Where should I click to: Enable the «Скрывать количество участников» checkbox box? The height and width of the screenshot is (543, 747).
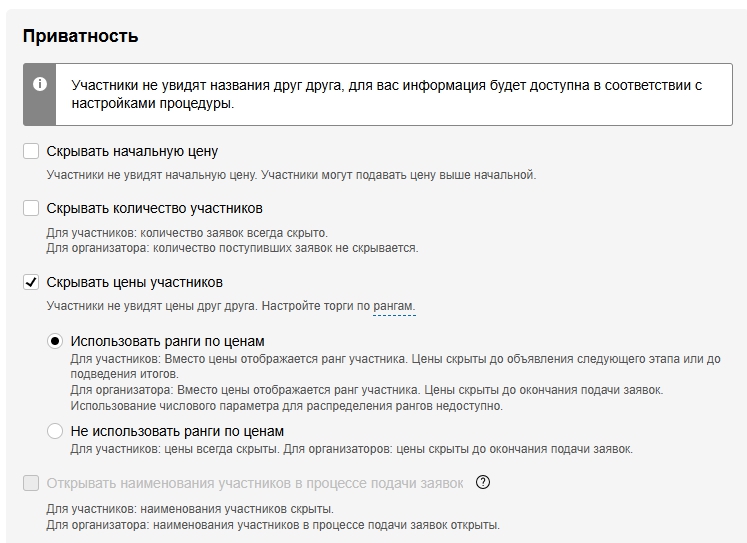click(x=31, y=209)
